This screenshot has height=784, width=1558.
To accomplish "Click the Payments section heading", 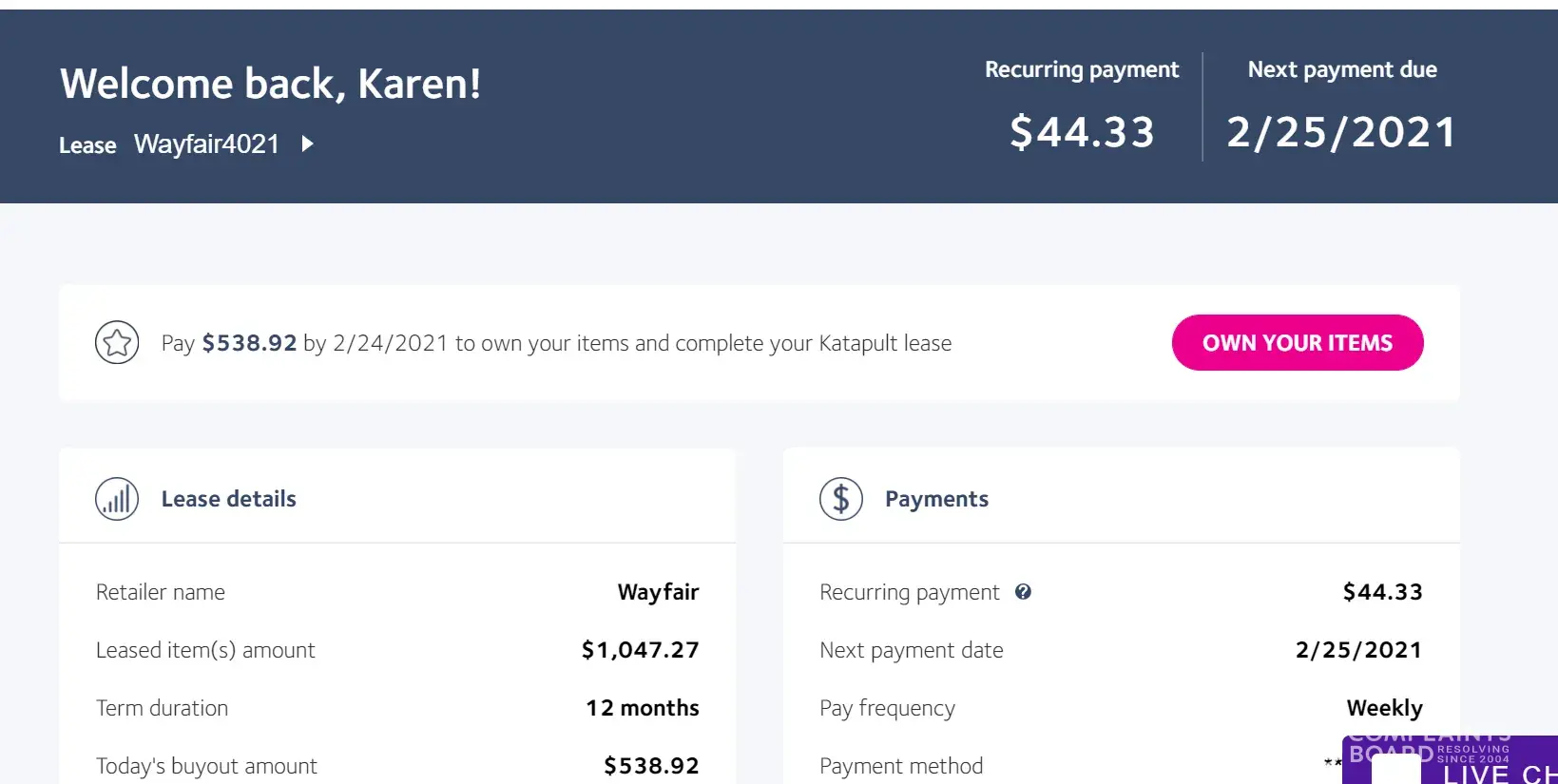I will coord(936,499).
